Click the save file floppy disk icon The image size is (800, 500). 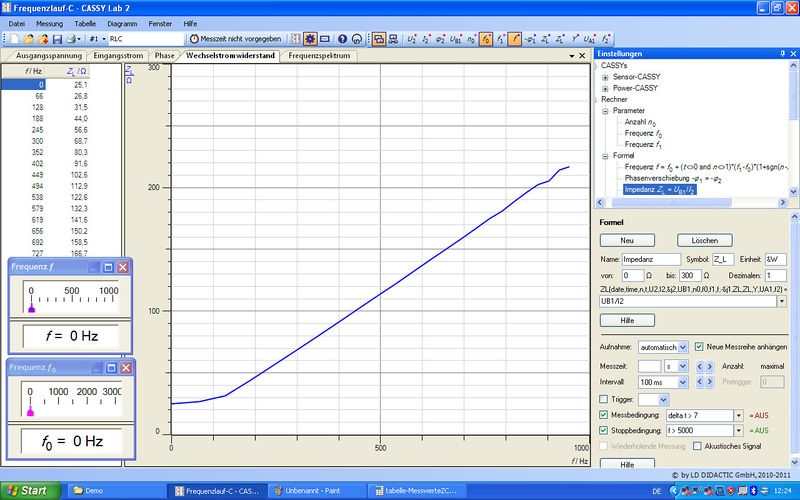point(57,39)
